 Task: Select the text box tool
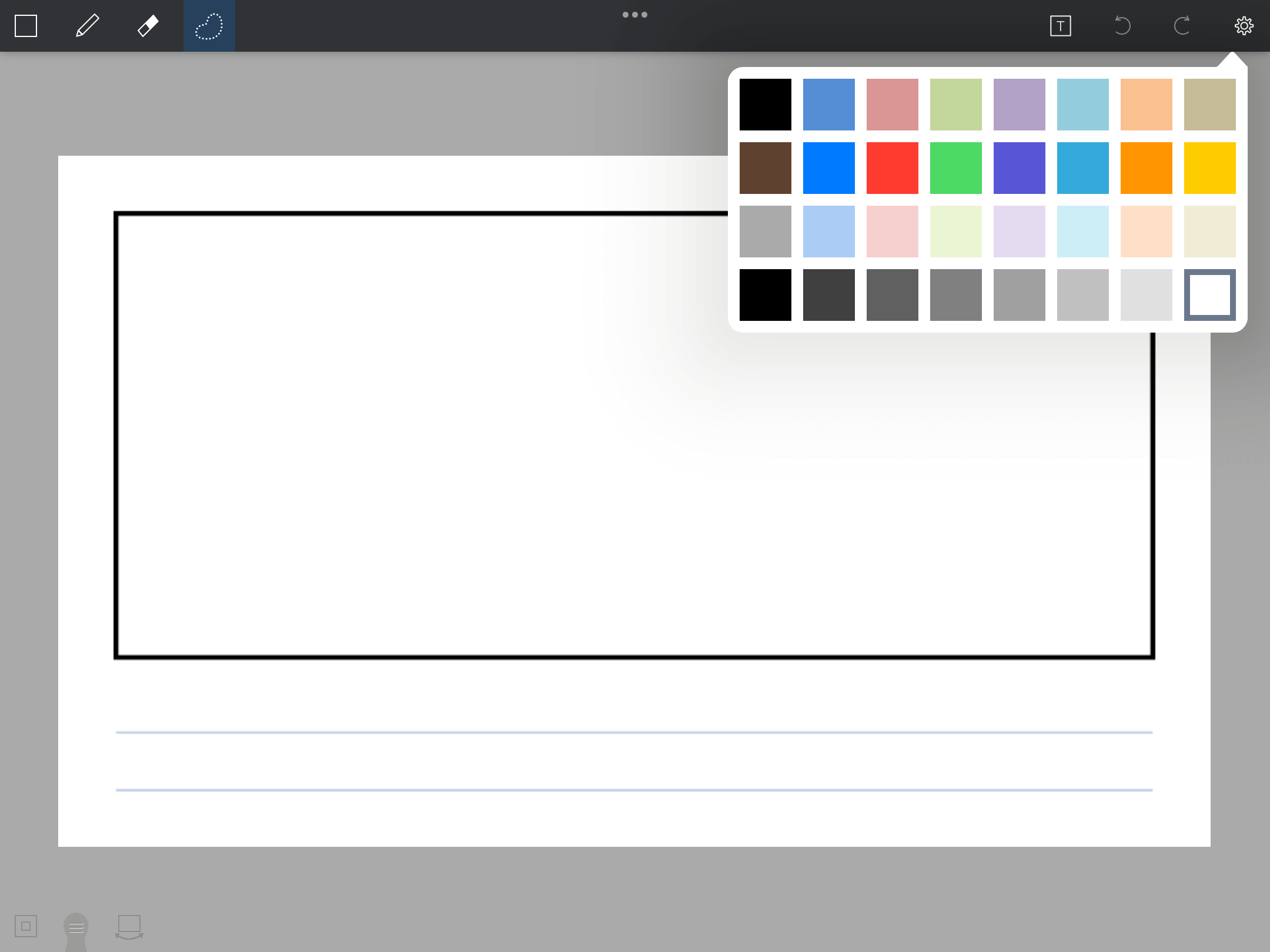[1061, 26]
